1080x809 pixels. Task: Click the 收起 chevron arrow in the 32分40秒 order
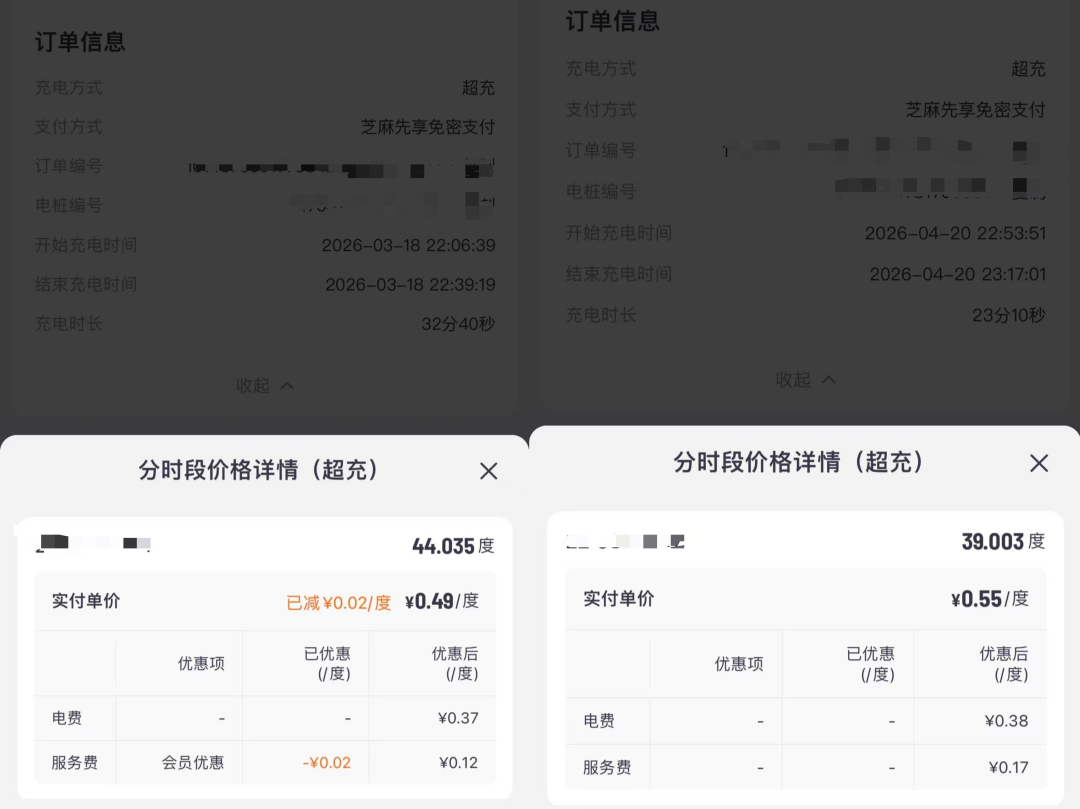point(287,386)
